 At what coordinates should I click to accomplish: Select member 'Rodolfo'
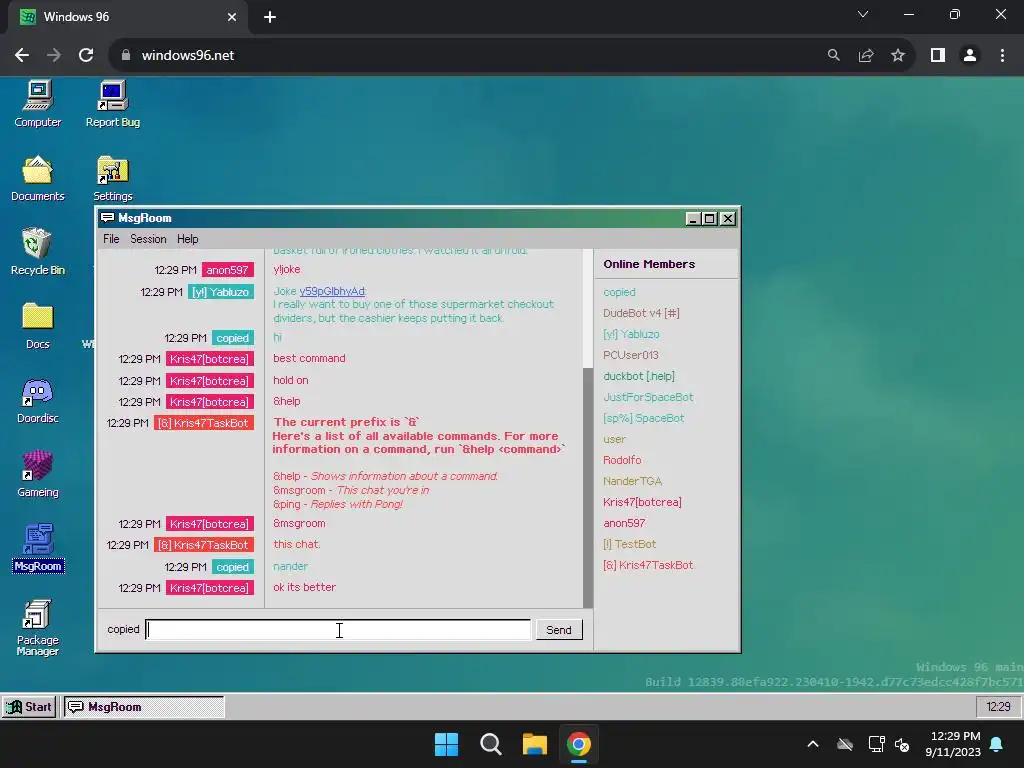pyautogui.click(x=622, y=460)
